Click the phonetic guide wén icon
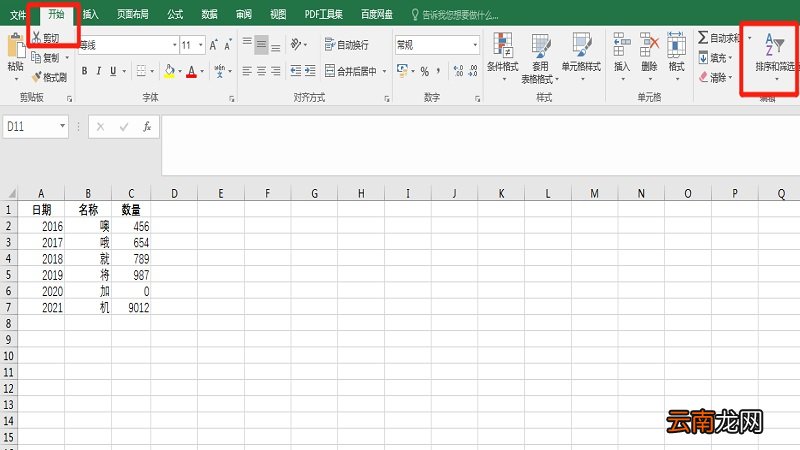800x450 pixels. [219, 71]
